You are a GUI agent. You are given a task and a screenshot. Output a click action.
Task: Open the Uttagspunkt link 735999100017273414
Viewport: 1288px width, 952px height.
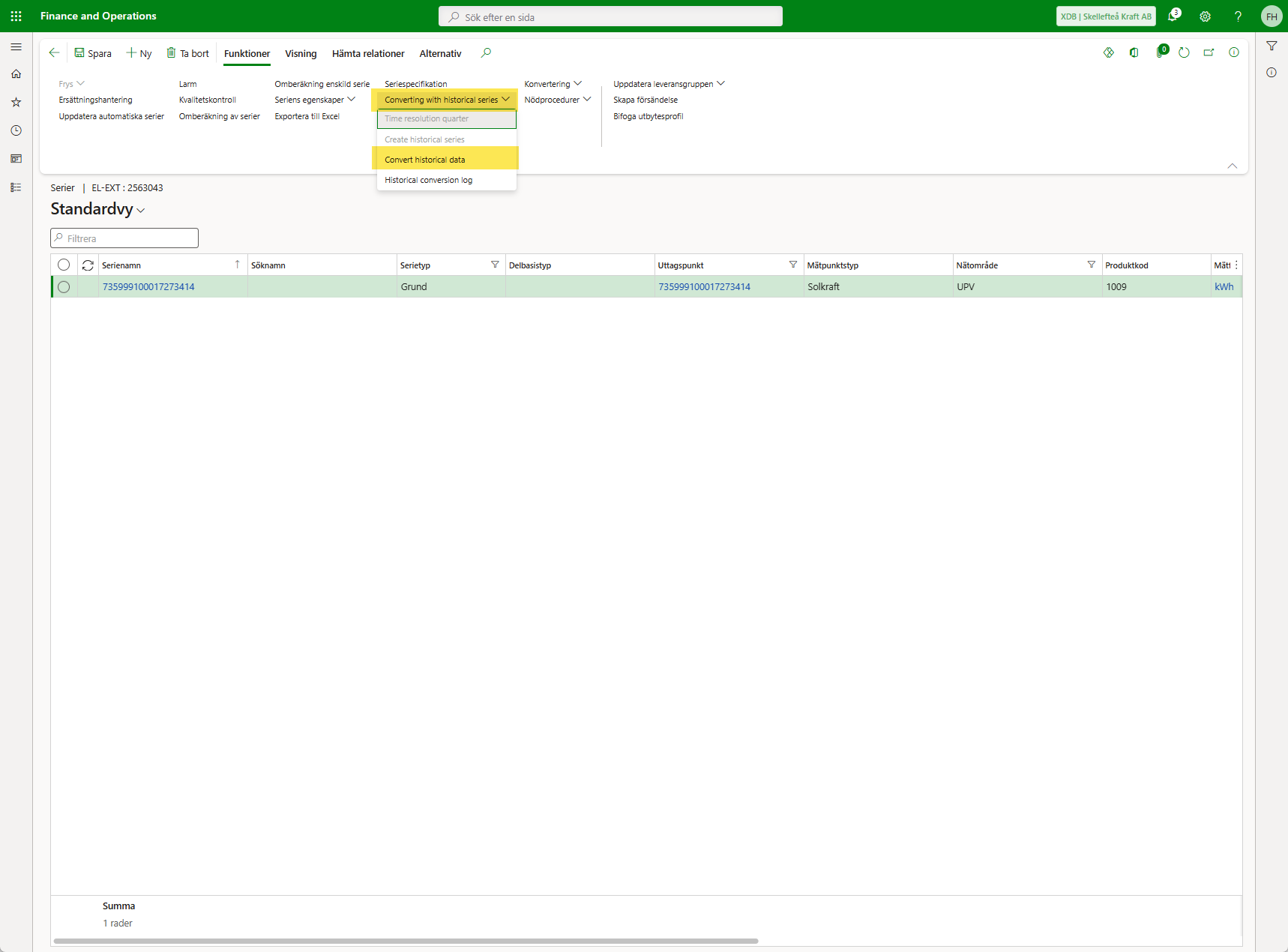coord(704,287)
